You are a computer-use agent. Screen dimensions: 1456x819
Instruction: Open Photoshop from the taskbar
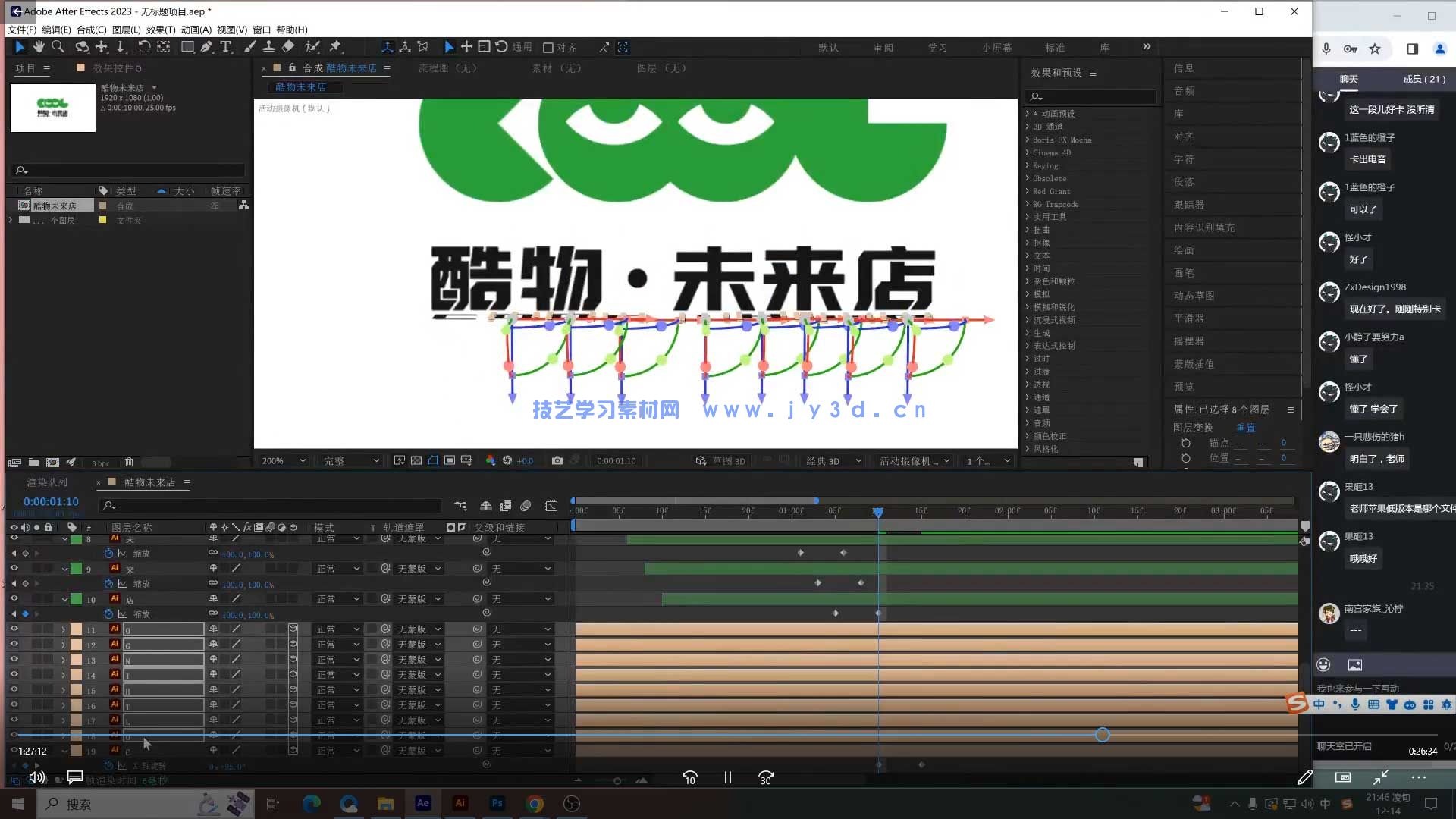497,803
